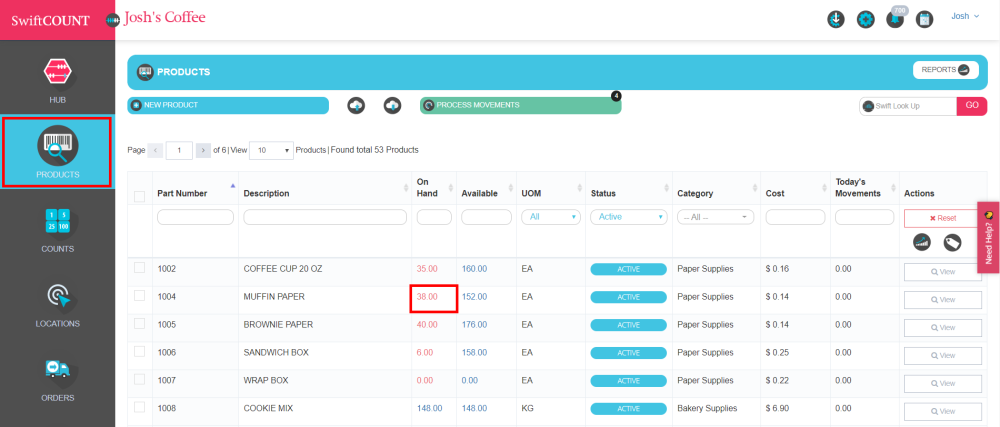Click the Available filter field

click(487, 217)
